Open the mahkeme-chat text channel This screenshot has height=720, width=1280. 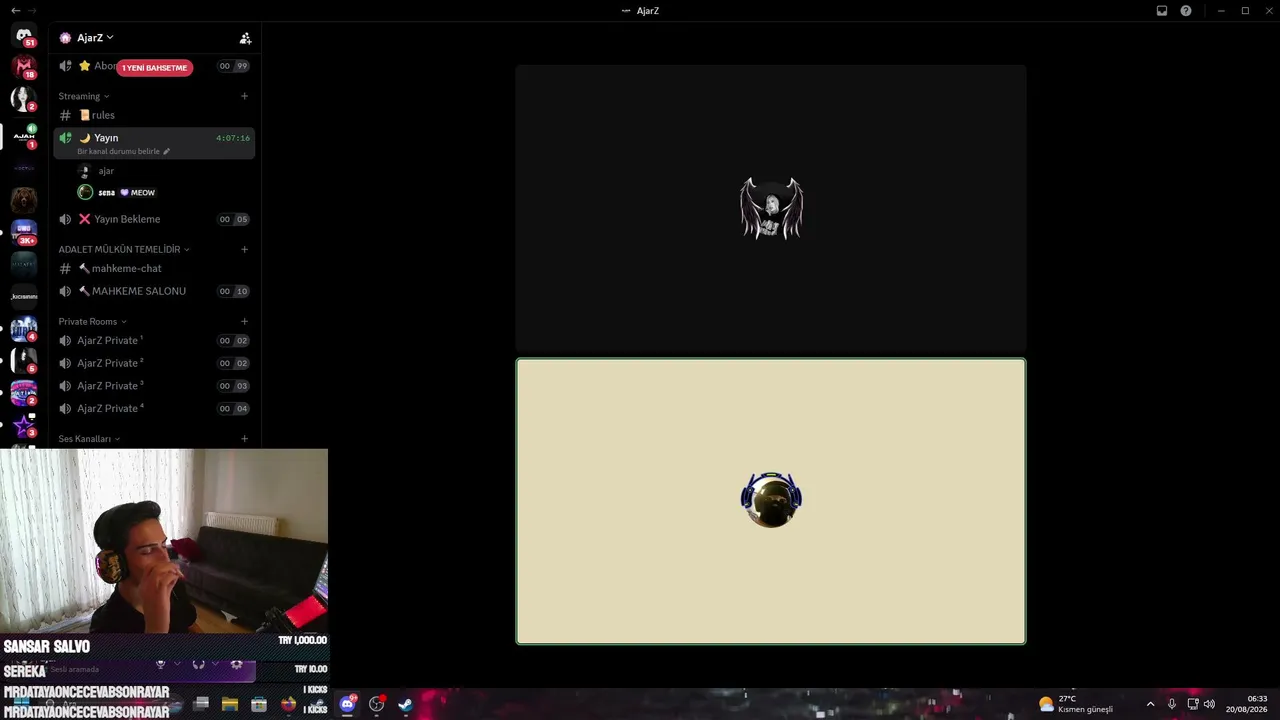point(154,268)
